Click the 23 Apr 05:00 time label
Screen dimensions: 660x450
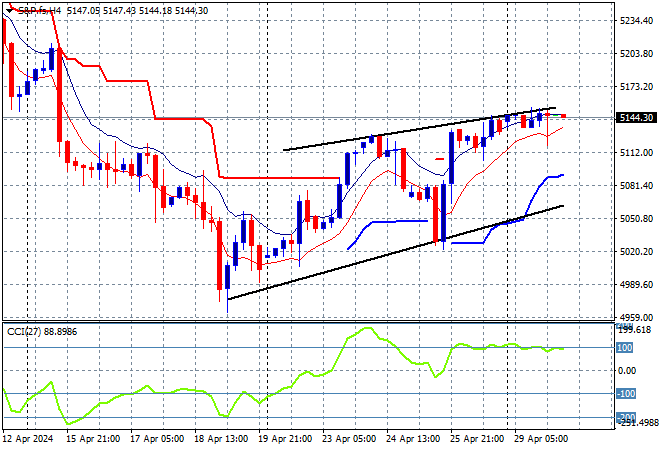click(349, 439)
